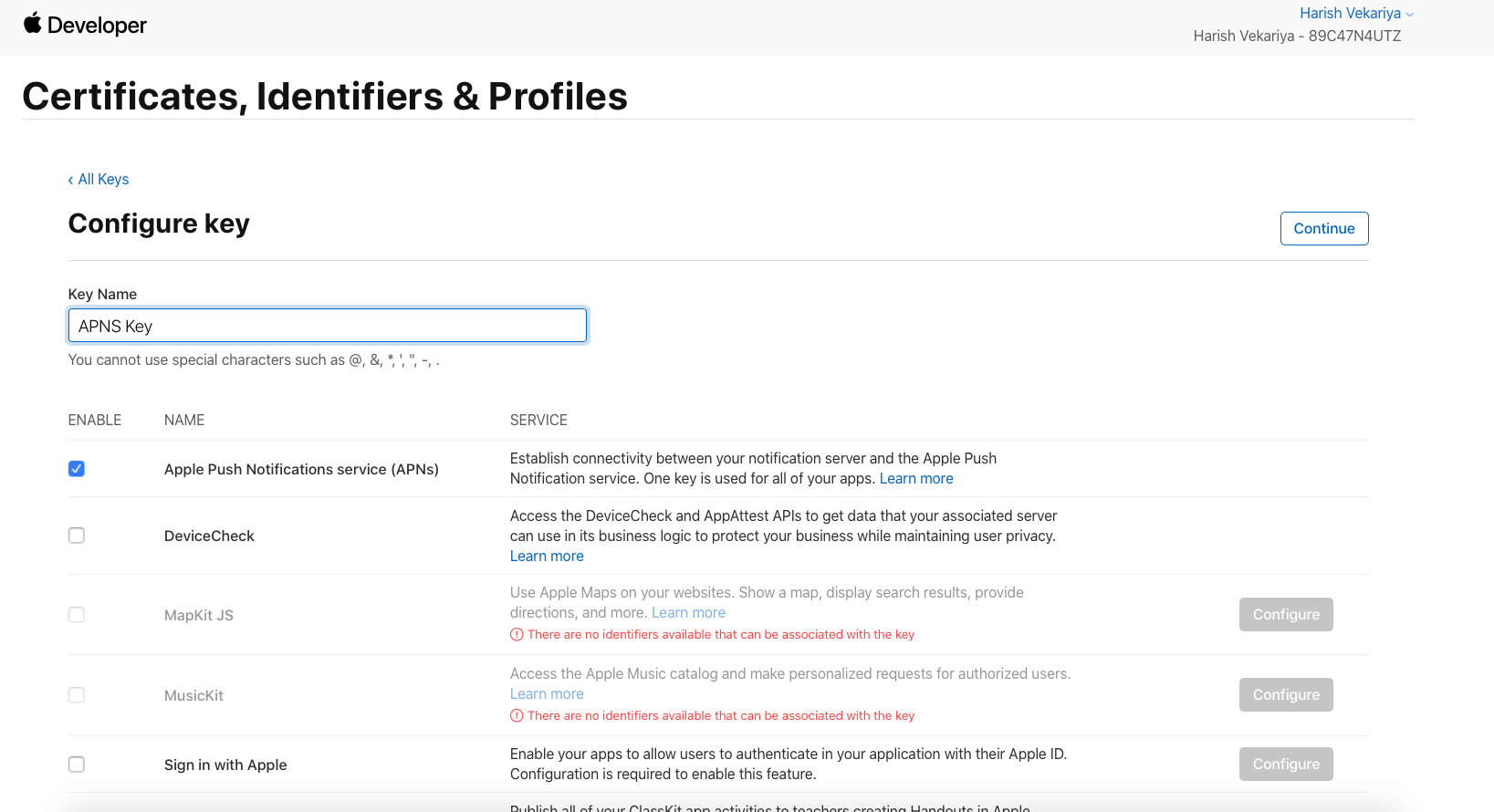Click the Key Name text field
1494x812 pixels.
pyautogui.click(x=327, y=326)
